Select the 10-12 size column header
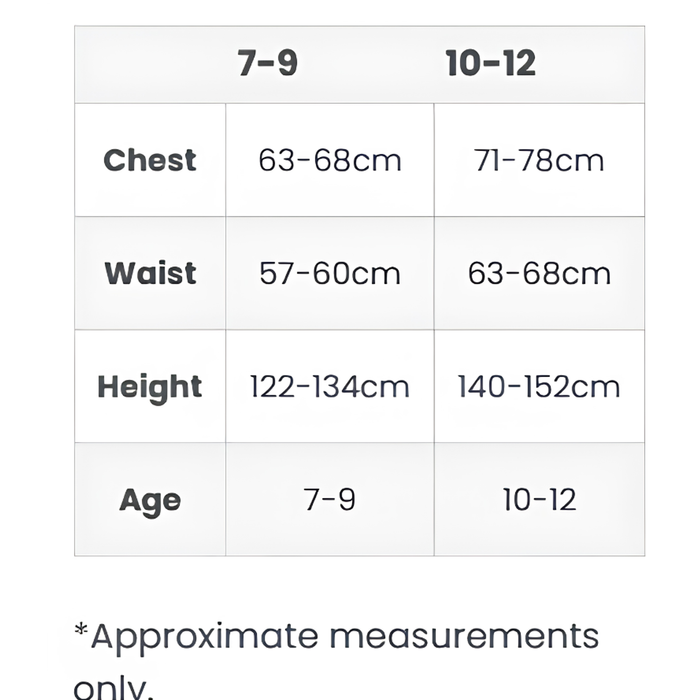 [x=491, y=63]
